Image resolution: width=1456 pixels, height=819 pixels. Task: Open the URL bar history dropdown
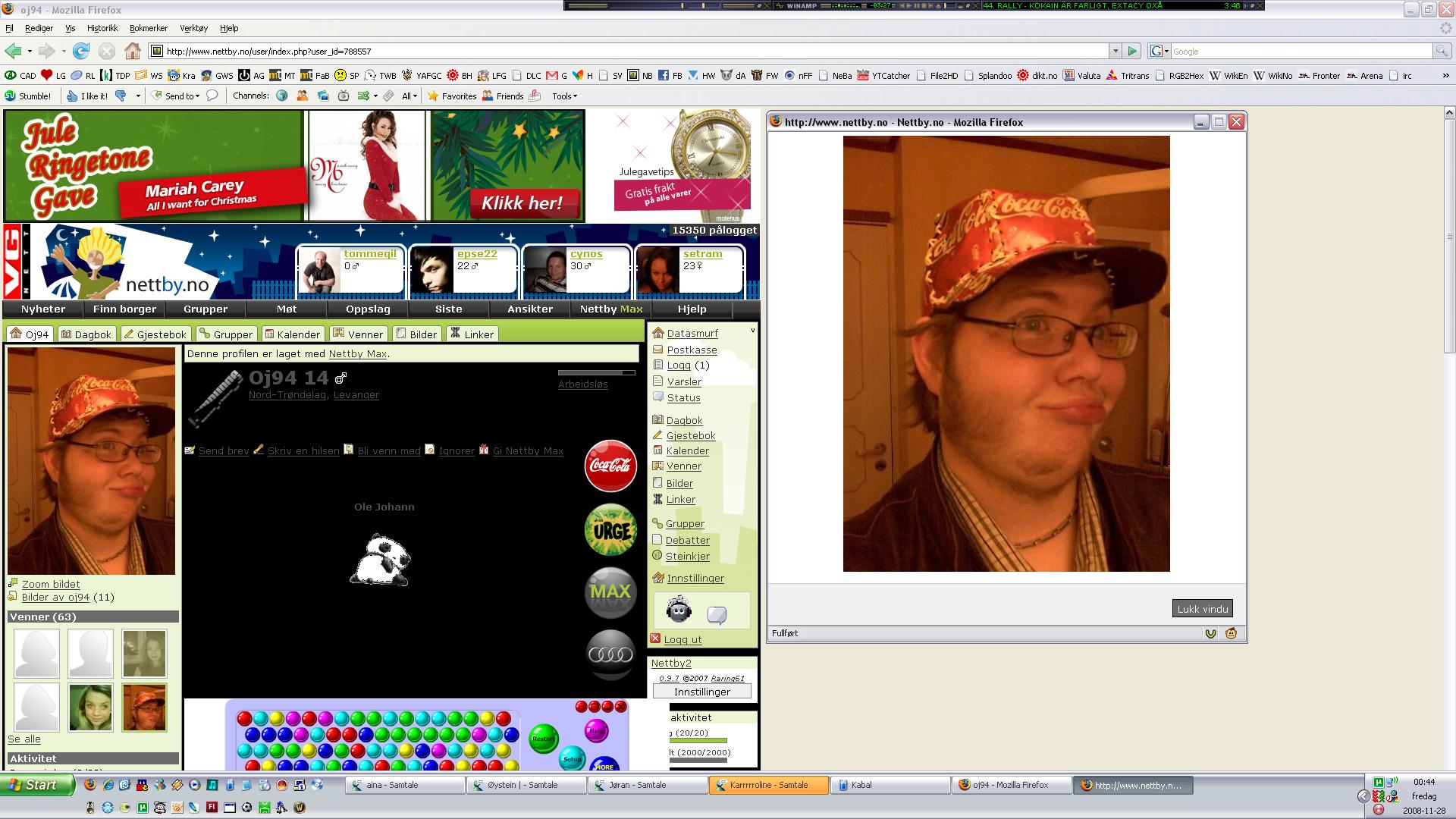click(x=1115, y=51)
